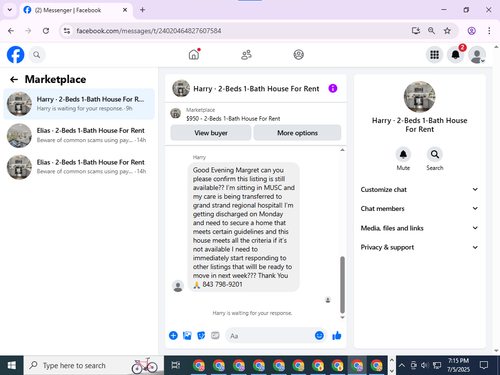Click the browser address bar URL
Screen dimensions: 500x375
(x=149, y=31)
